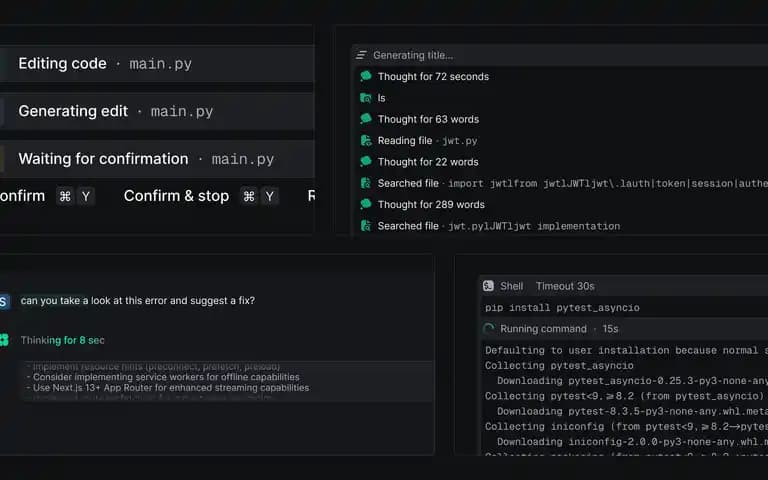This screenshot has height=480, width=768.
Task: Expand Thought for 289 words entry
Action: point(431,204)
